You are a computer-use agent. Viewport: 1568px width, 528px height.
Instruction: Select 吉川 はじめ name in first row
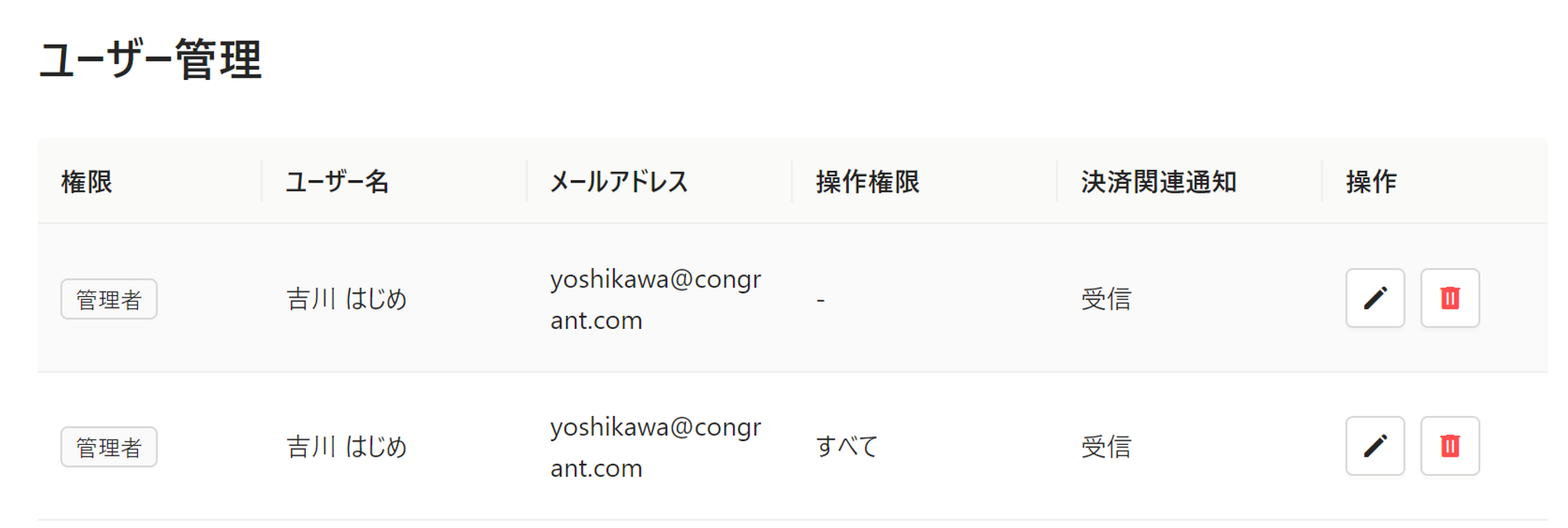tap(347, 298)
